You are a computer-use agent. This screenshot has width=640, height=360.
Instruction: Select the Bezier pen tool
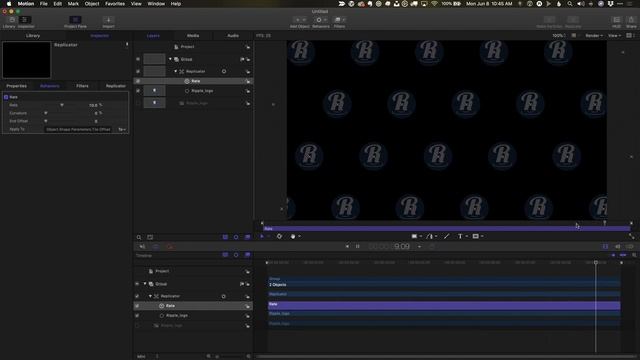(429, 236)
